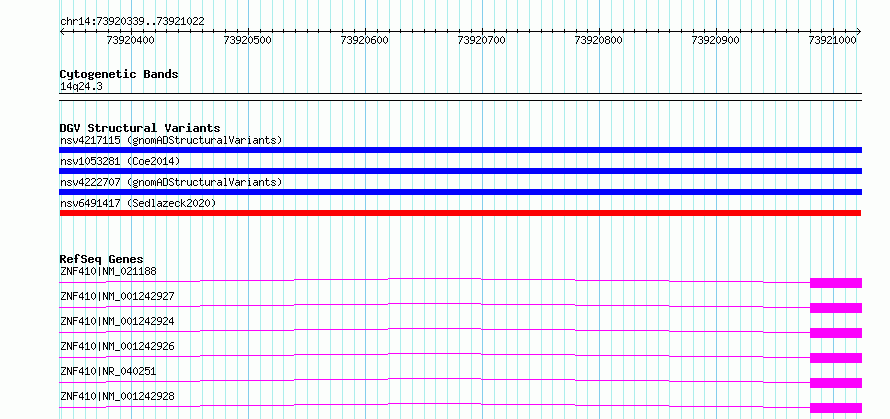Click the magenta exon block of NM_001242924
The width and height of the screenshot is (890, 419).
(836, 333)
